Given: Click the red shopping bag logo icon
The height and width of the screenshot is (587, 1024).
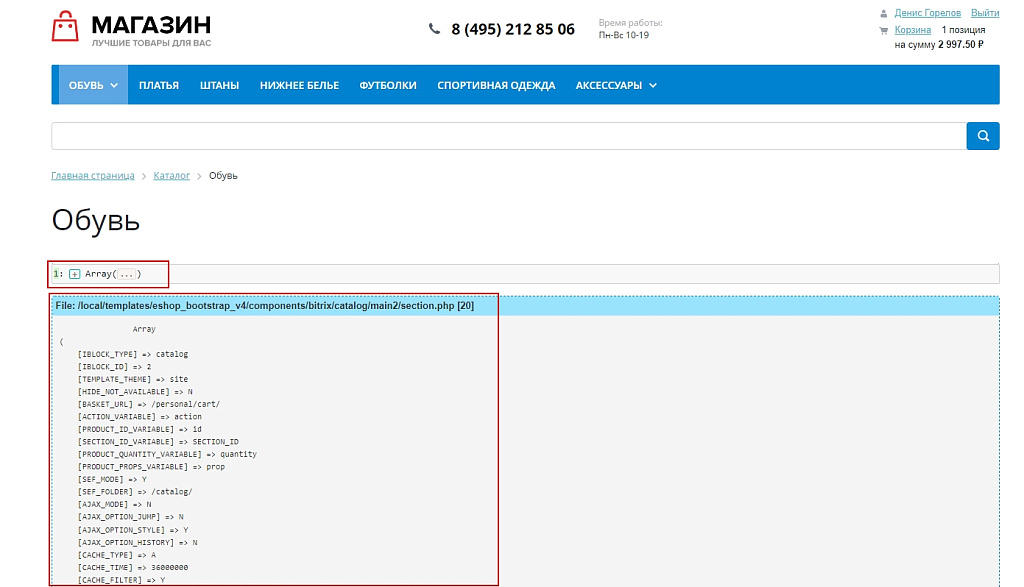Looking at the screenshot, I should [x=65, y=27].
